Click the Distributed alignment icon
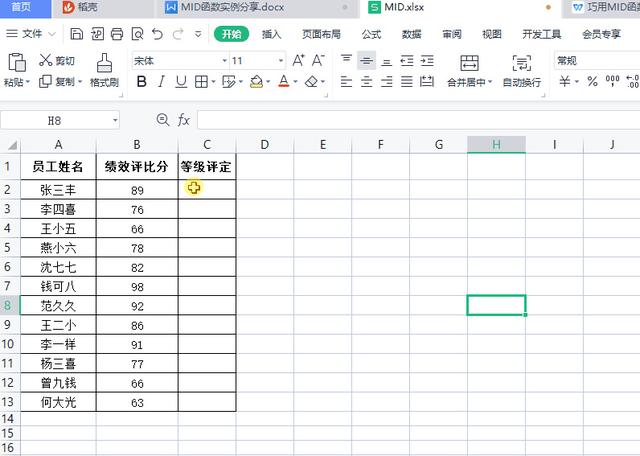The height and width of the screenshot is (456, 640). point(427,82)
